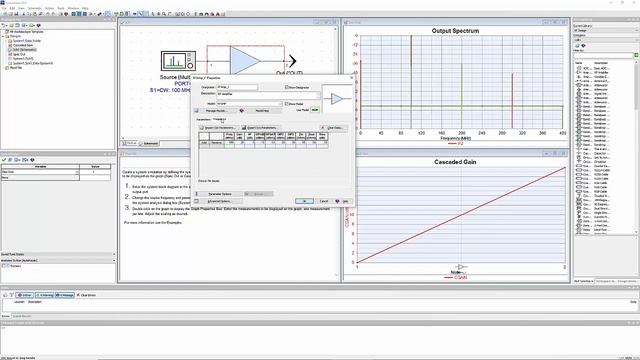The image size is (640, 360).
Task: Click the Export CSV Parameters disk icon
Action: pos(244,128)
